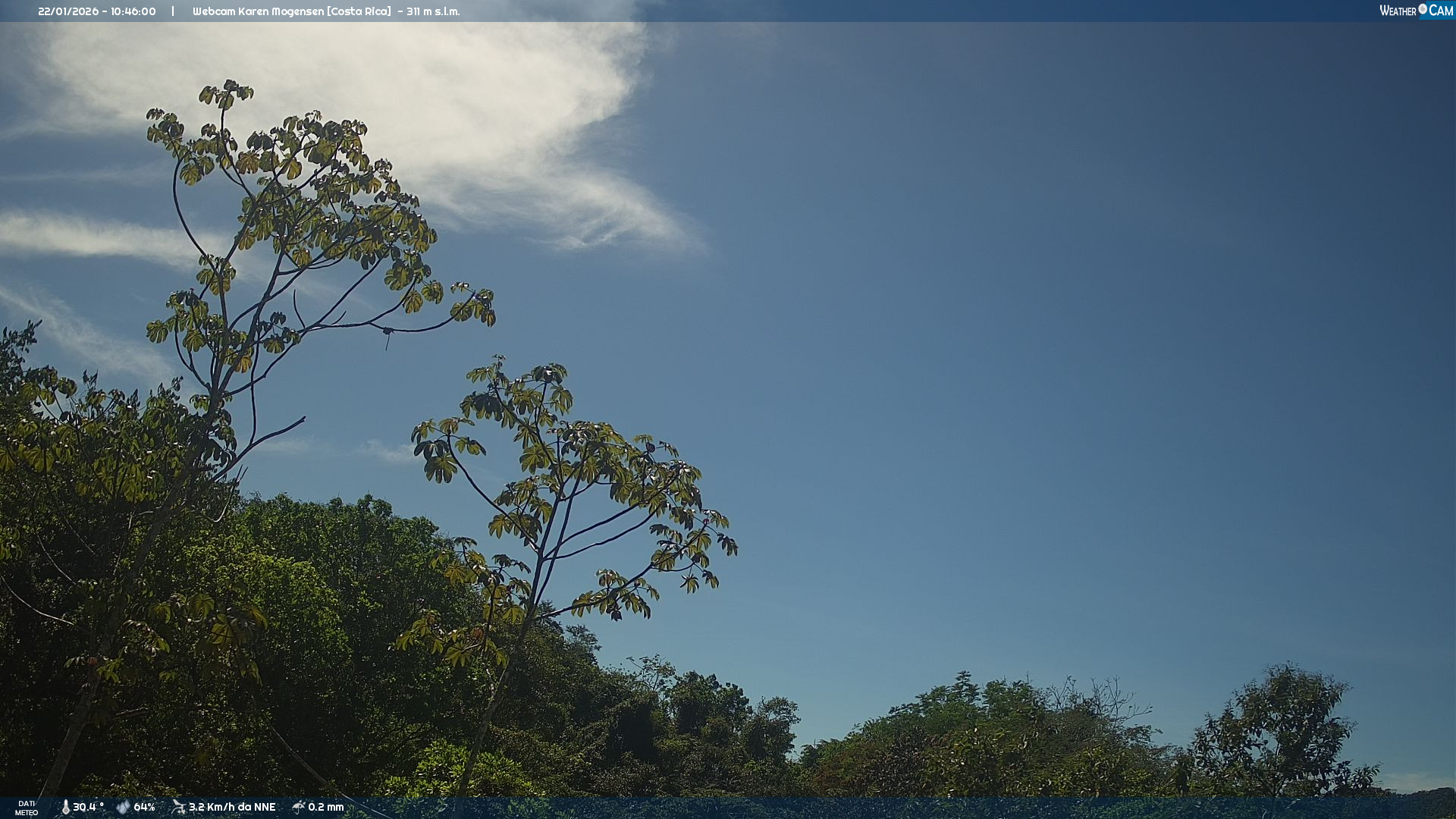1456x819 pixels.
Task: Click the thermometer temperature icon
Action: (x=65, y=807)
